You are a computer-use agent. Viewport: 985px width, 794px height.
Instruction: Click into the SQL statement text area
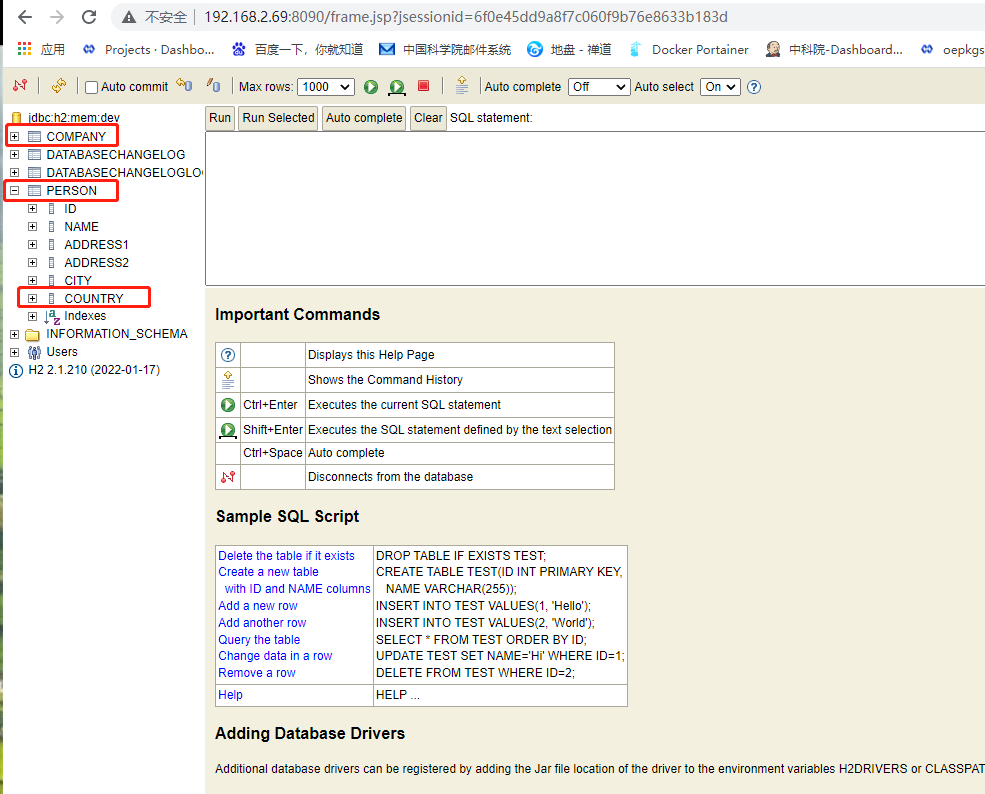595,209
